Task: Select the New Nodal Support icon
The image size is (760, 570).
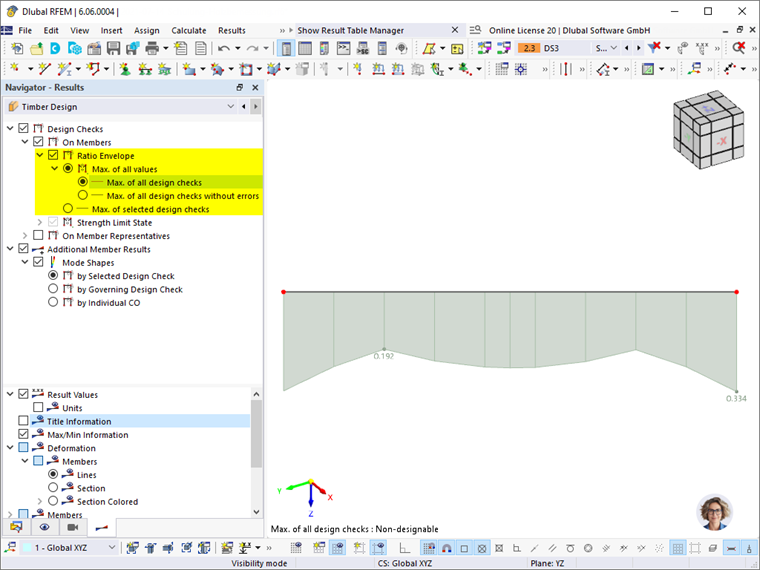Action: (125, 69)
